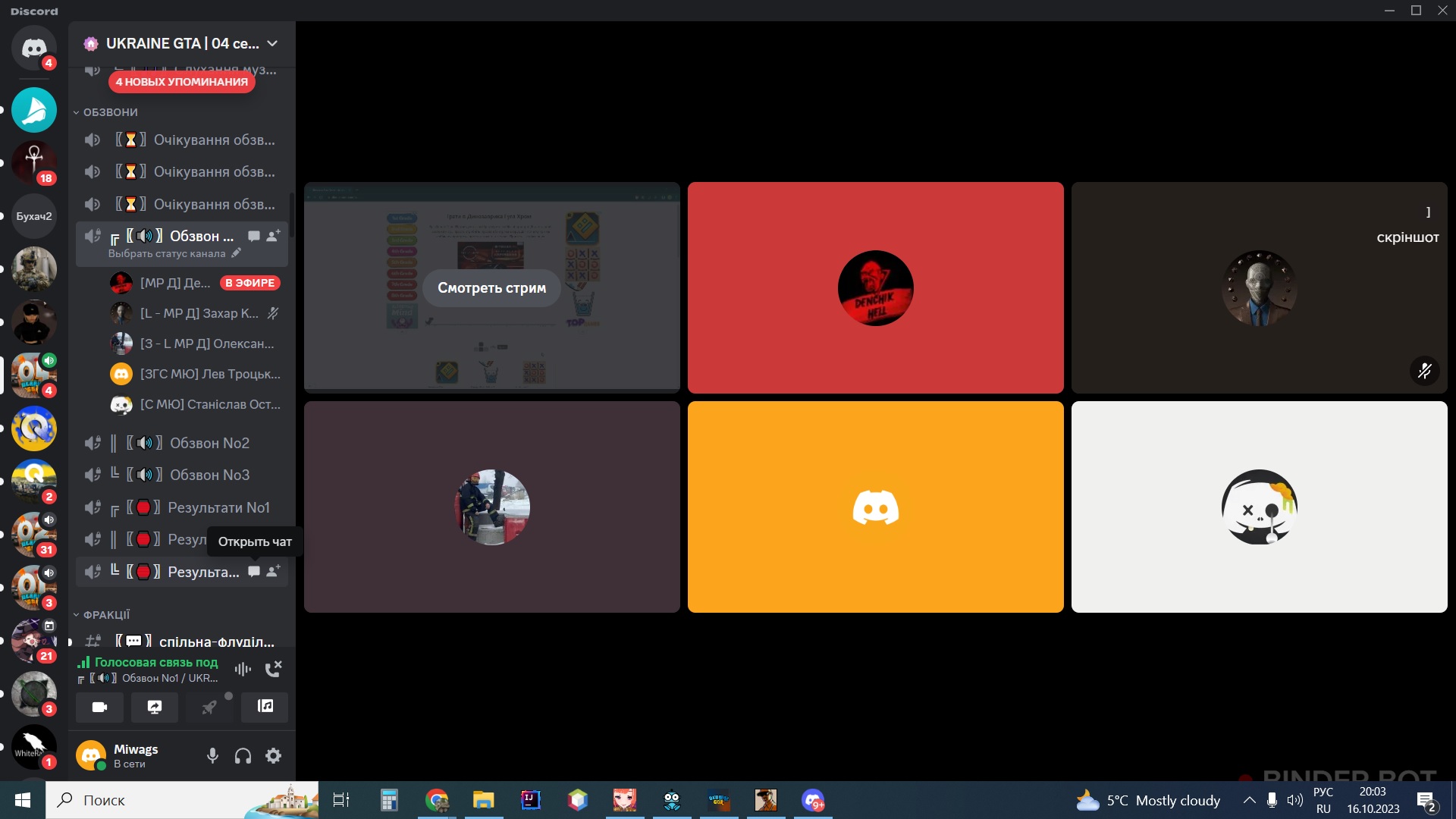Open the WhiteRP server icon
Screen dimensions: 1456x819
coord(34,747)
